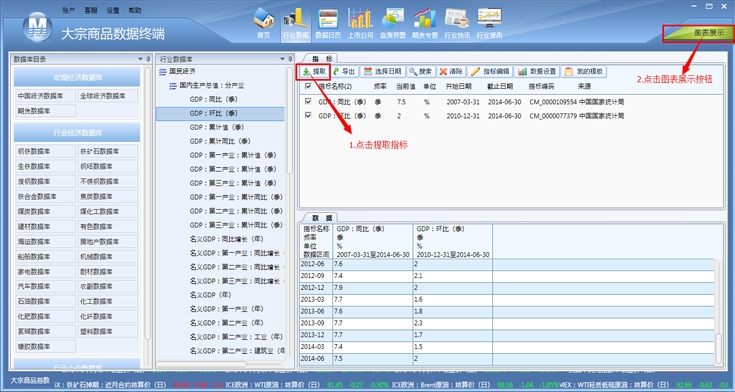Collapse the 行业经济数据库 section header
Screen dimensions: 735x392
click(77, 133)
